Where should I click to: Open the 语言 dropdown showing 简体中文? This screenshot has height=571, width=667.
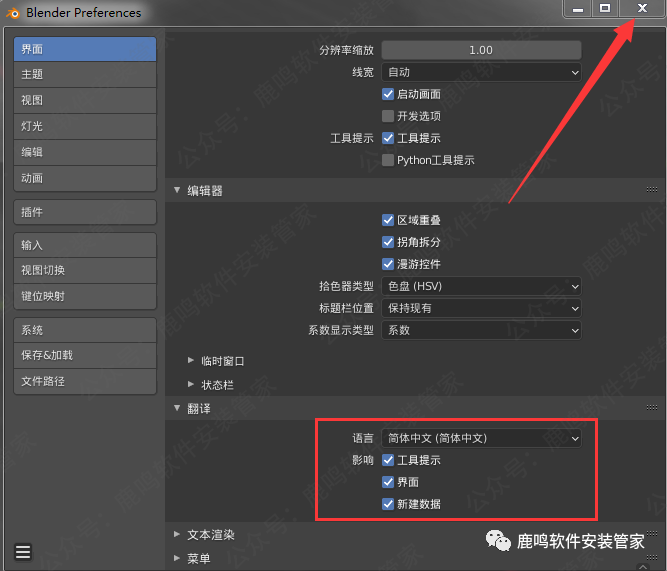481,438
